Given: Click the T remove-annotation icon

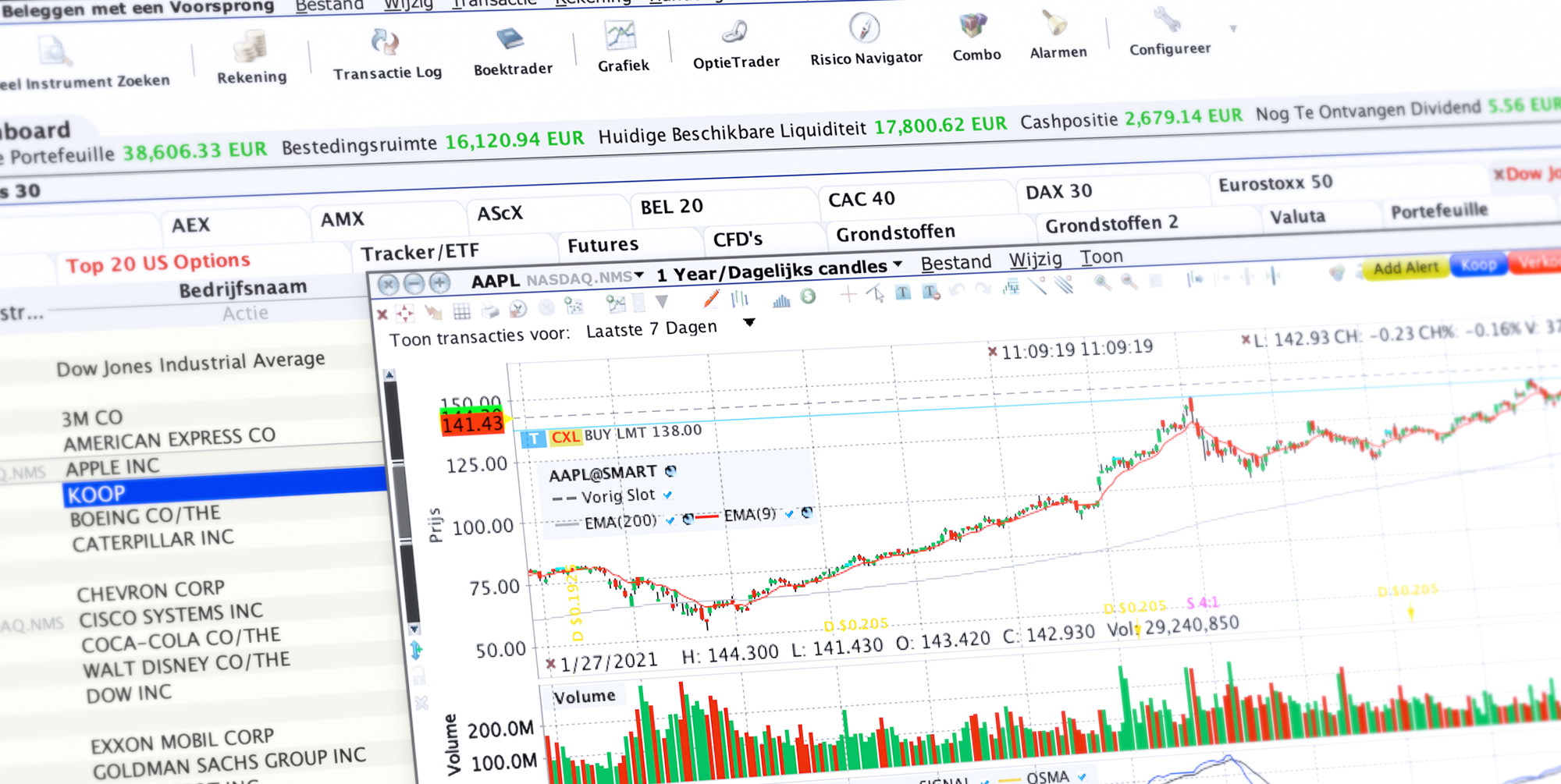Looking at the screenshot, I should [x=931, y=292].
